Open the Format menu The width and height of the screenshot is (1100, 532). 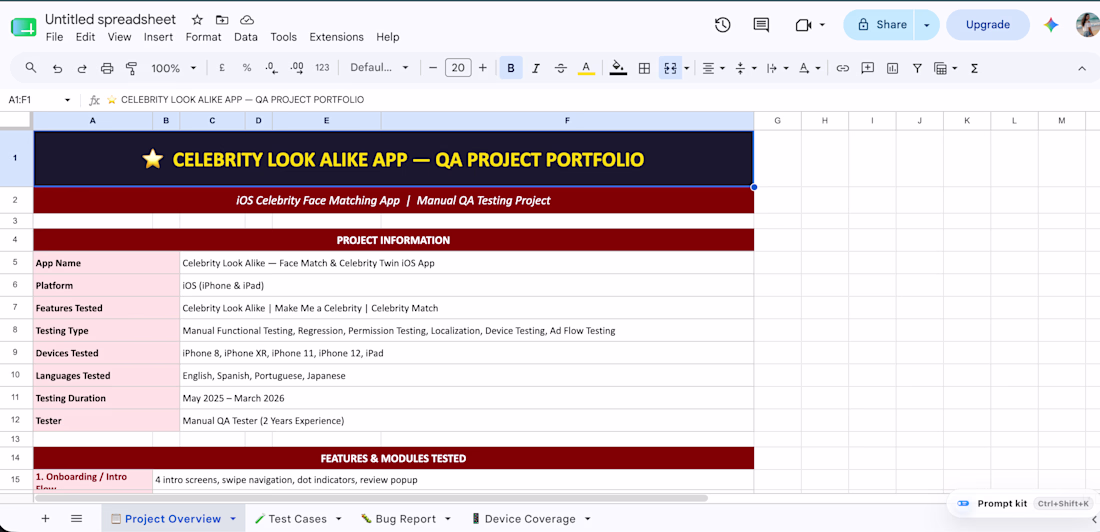click(203, 37)
